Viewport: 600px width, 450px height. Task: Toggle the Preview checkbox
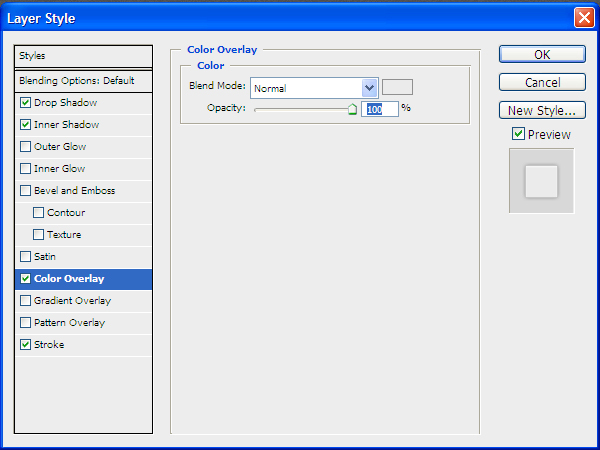[518, 134]
